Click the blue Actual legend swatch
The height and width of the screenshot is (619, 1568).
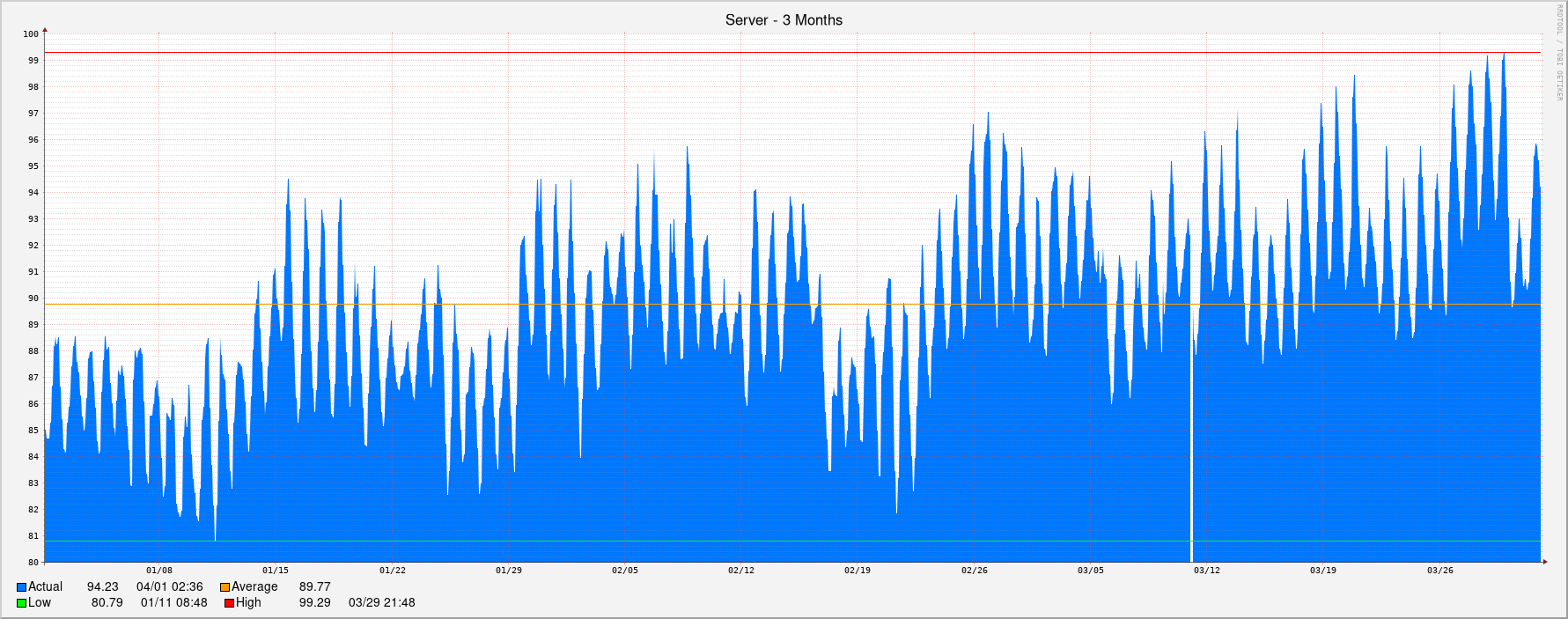pos(21,587)
